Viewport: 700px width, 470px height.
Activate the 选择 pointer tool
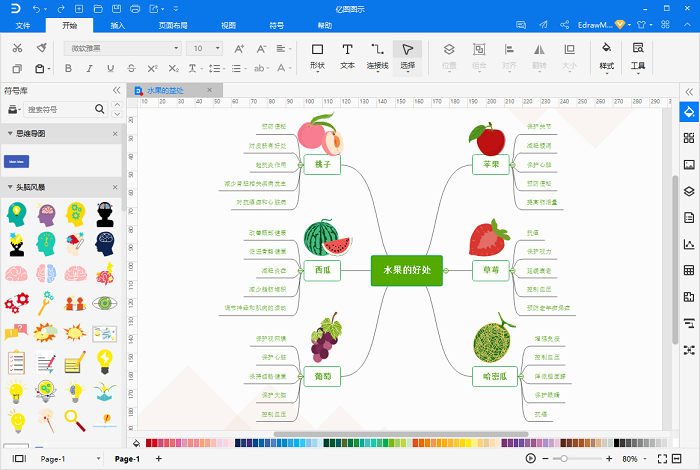(x=407, y=54)
